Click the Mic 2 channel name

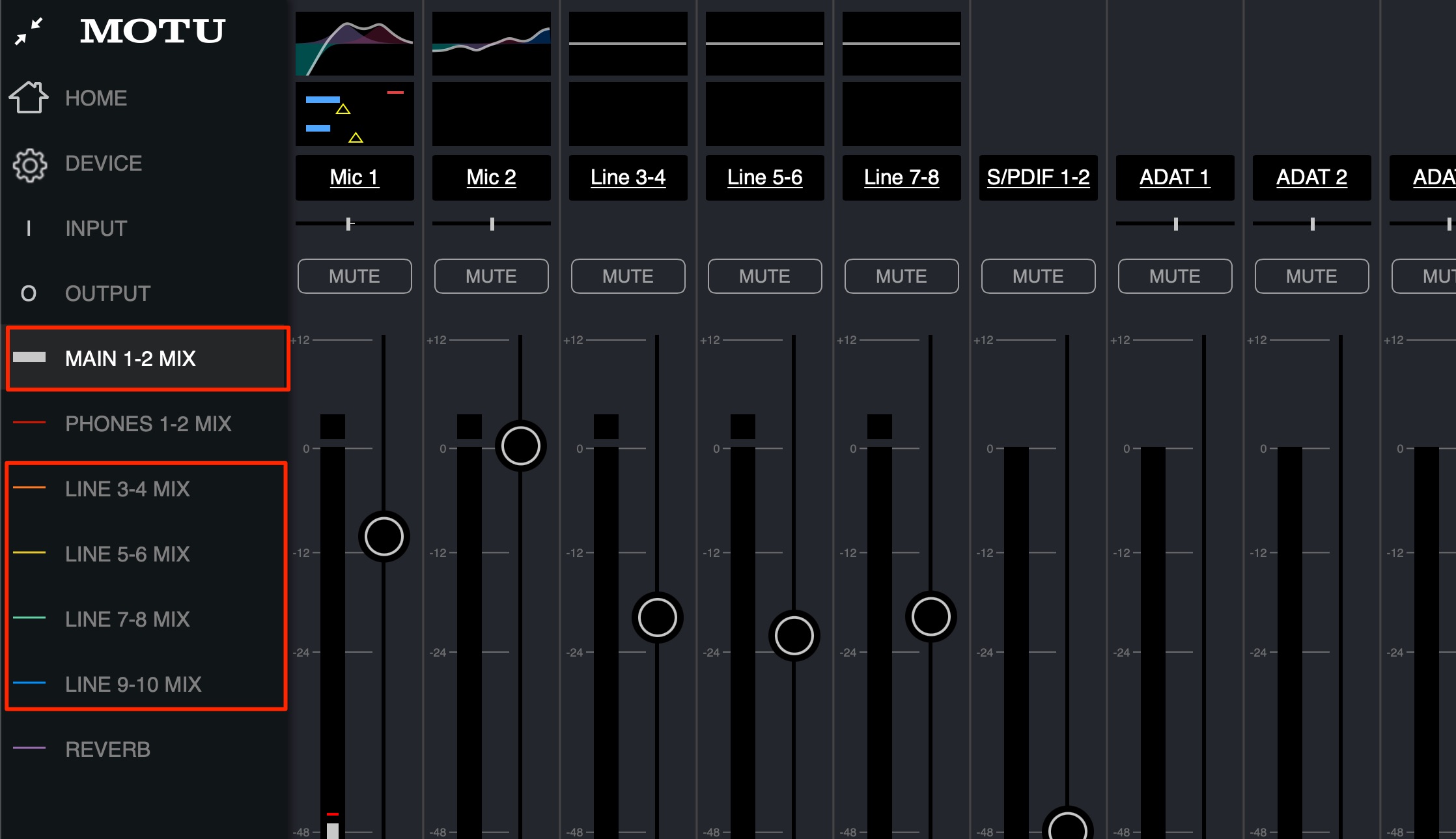point(492,177)
